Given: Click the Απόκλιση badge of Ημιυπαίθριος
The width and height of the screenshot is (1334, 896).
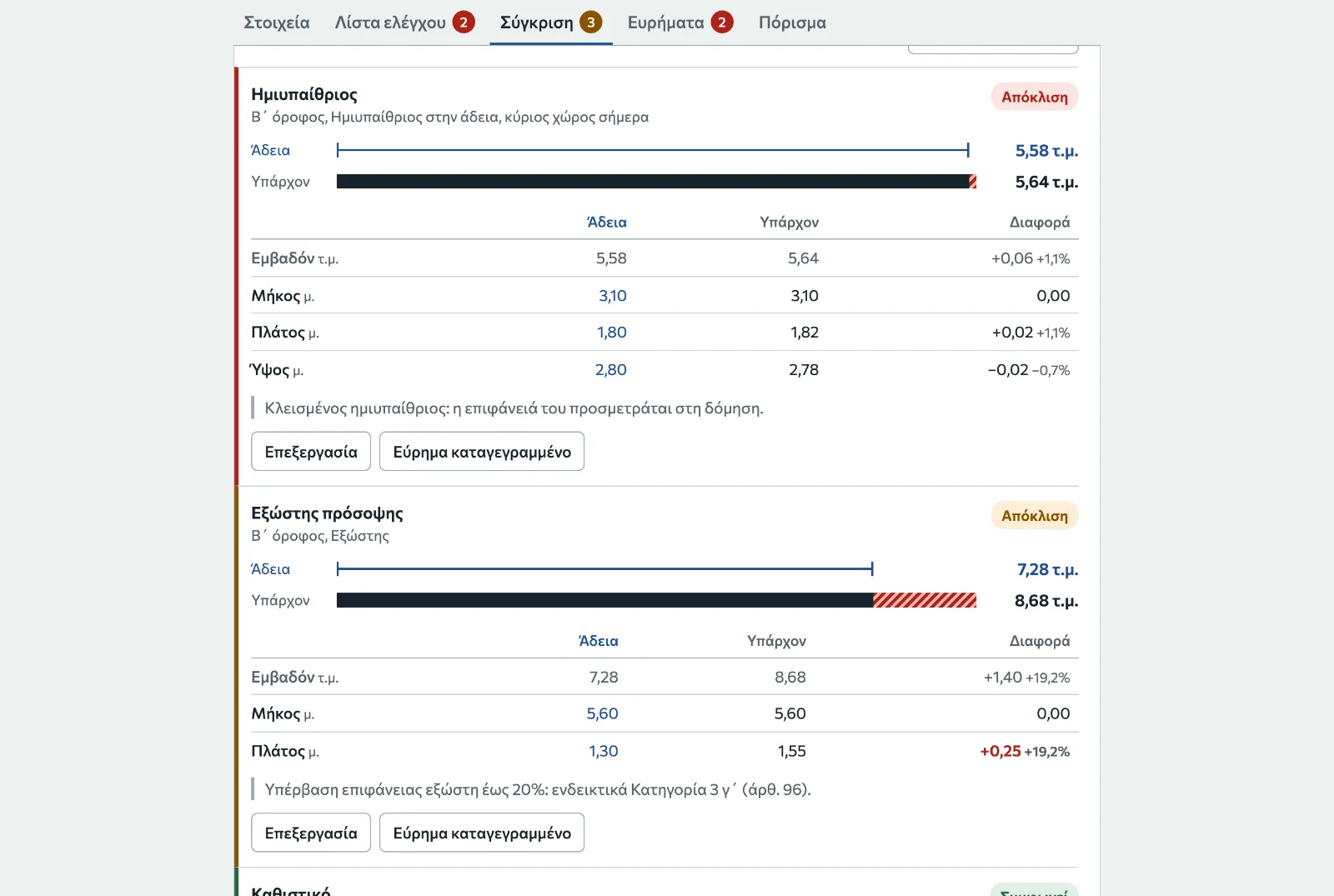Looking at the screenshot, I should pos(1035,97).
